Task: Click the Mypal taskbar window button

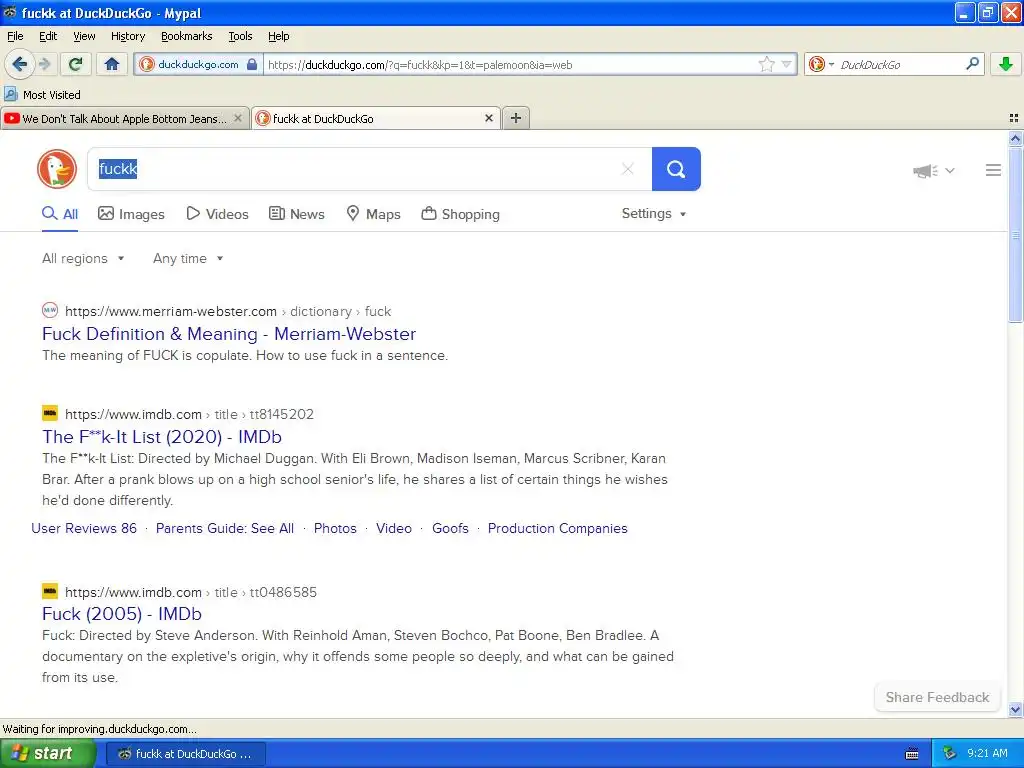Action: tap(185, 754)
